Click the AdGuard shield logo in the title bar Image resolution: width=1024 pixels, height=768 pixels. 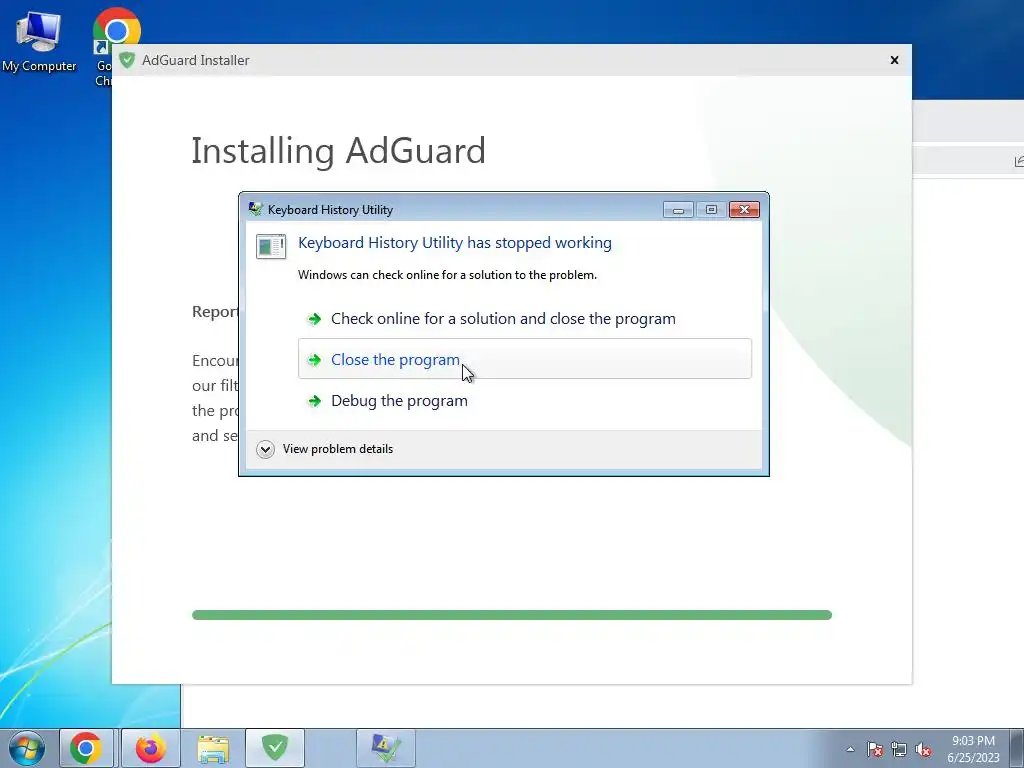point(127,60)
